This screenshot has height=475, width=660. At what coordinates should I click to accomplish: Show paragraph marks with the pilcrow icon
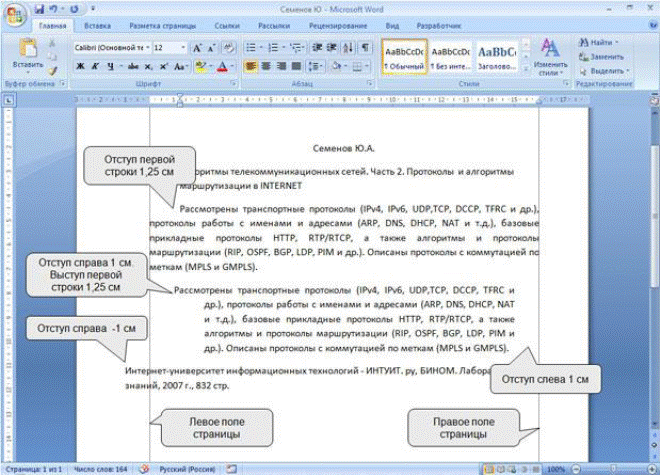click(x=366, y=47)
